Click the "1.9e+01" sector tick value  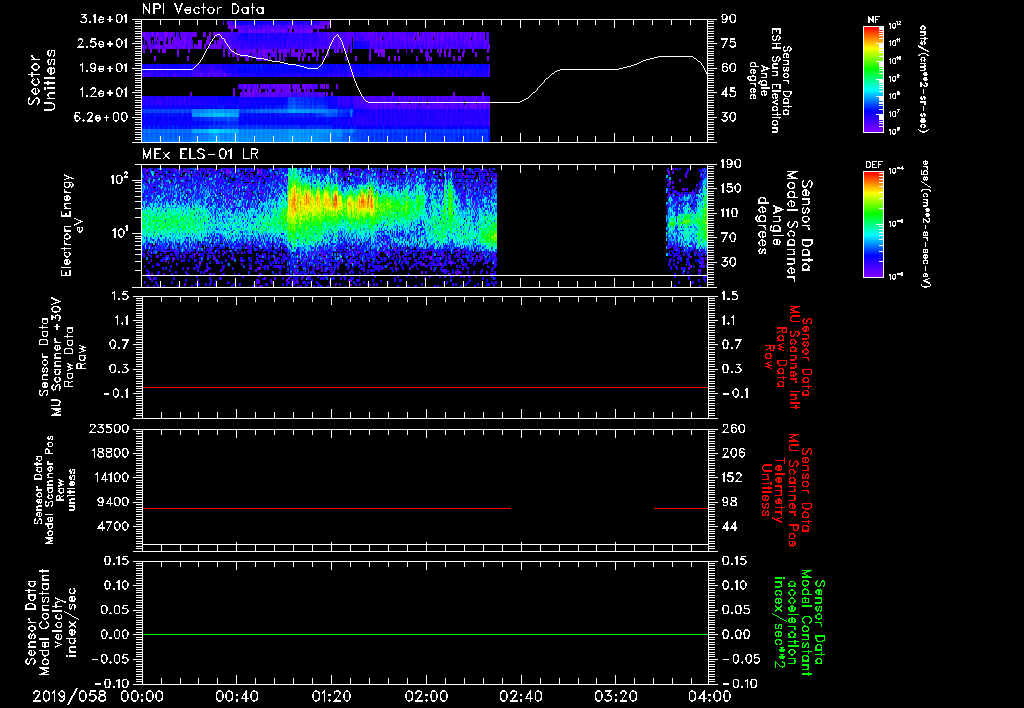click(x=104, y=68)
